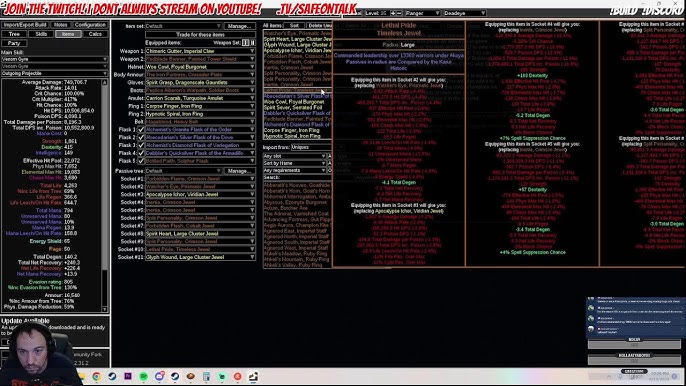Viewport: 686px width, 386px height.
Task: Switch to the Tree tab
Action: coord(14,34)
